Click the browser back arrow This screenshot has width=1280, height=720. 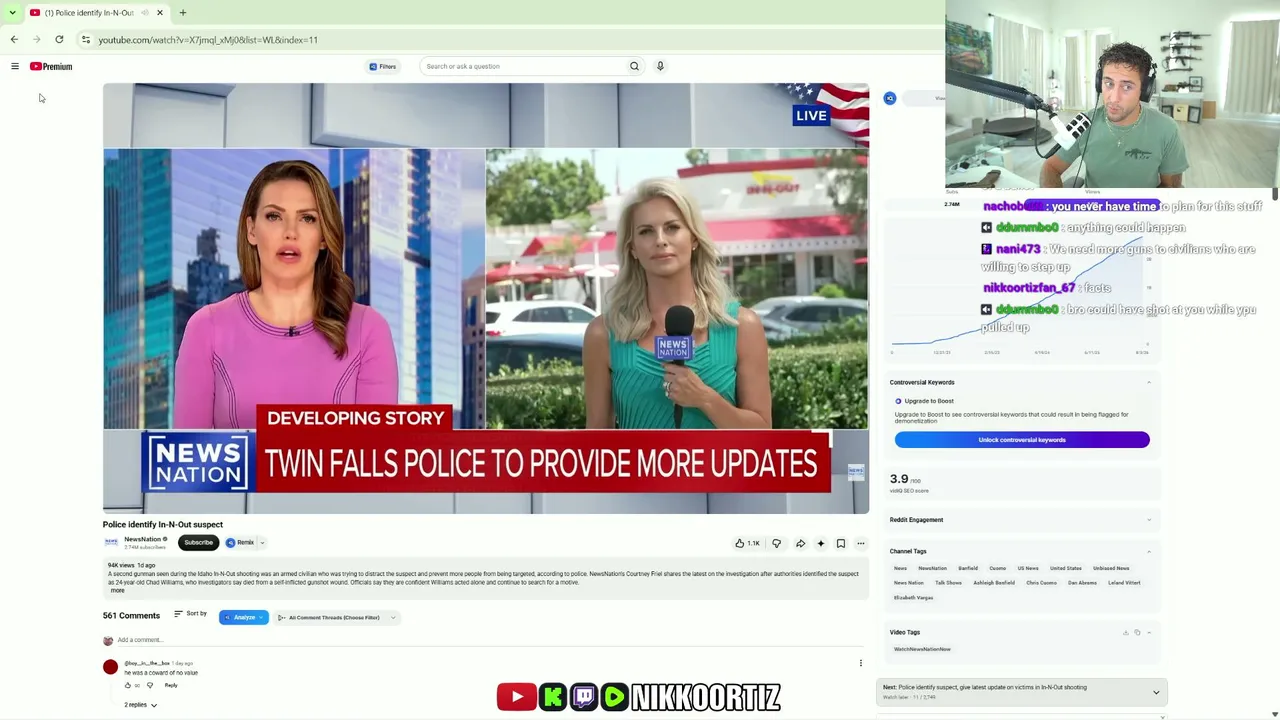[14, 40]
